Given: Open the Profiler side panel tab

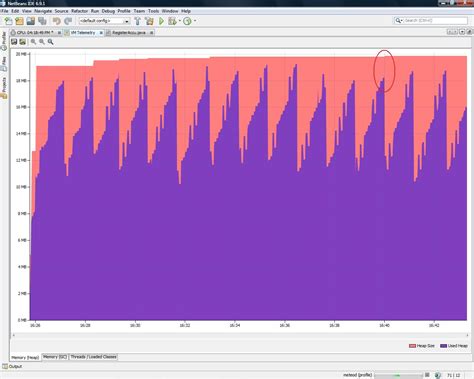Looking at the screenshot, I should coord(4,41).
